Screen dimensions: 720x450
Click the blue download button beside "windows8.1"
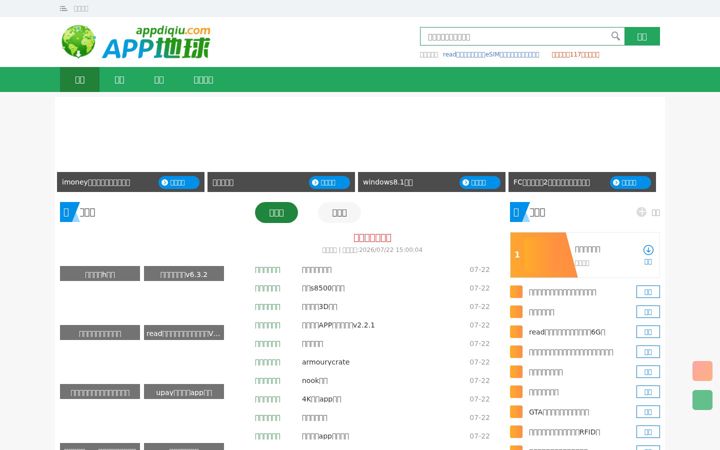[479, 182]
